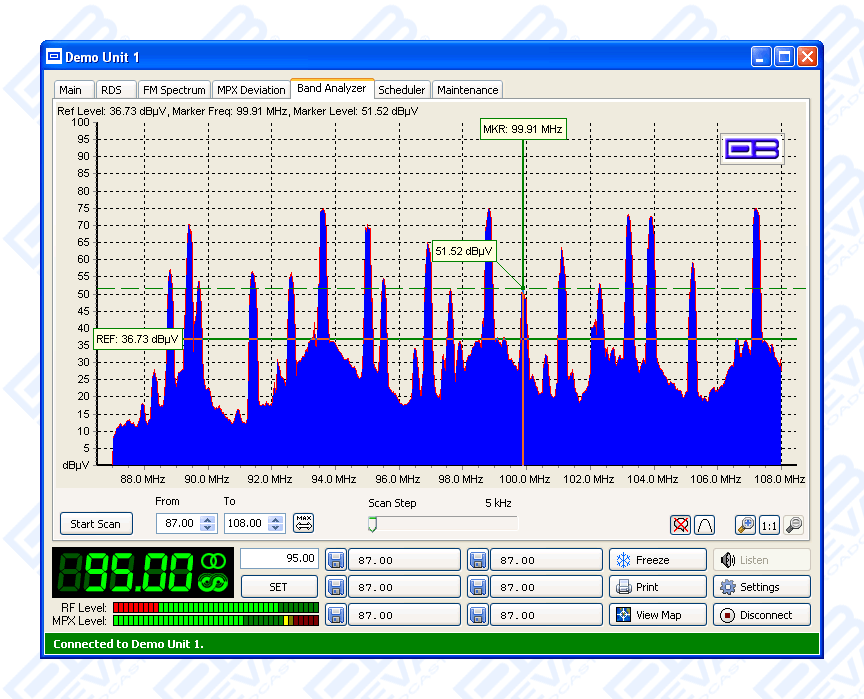This screenshot has width=864, height=699.
Task: Click the Scan Step slider handle
Action: pyautogui.click(x=373, y=523)
